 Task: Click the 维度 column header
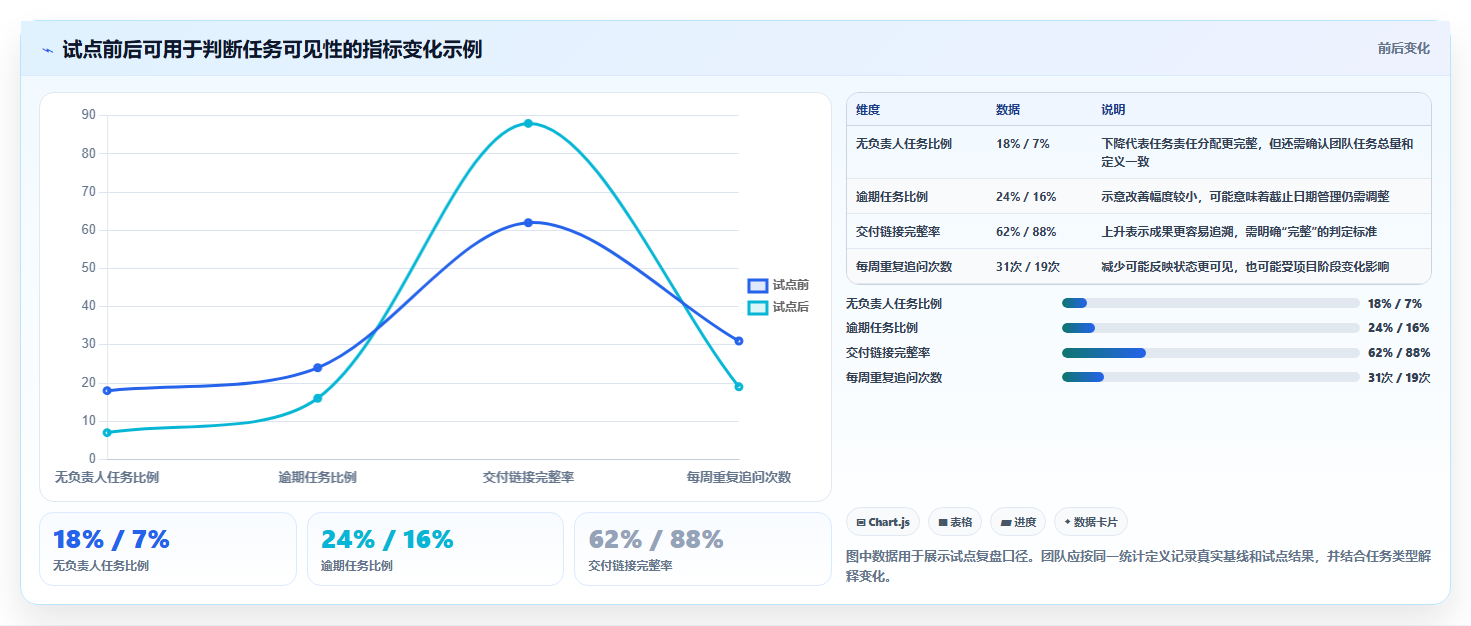pyautogui.click(x=868, y=110)
